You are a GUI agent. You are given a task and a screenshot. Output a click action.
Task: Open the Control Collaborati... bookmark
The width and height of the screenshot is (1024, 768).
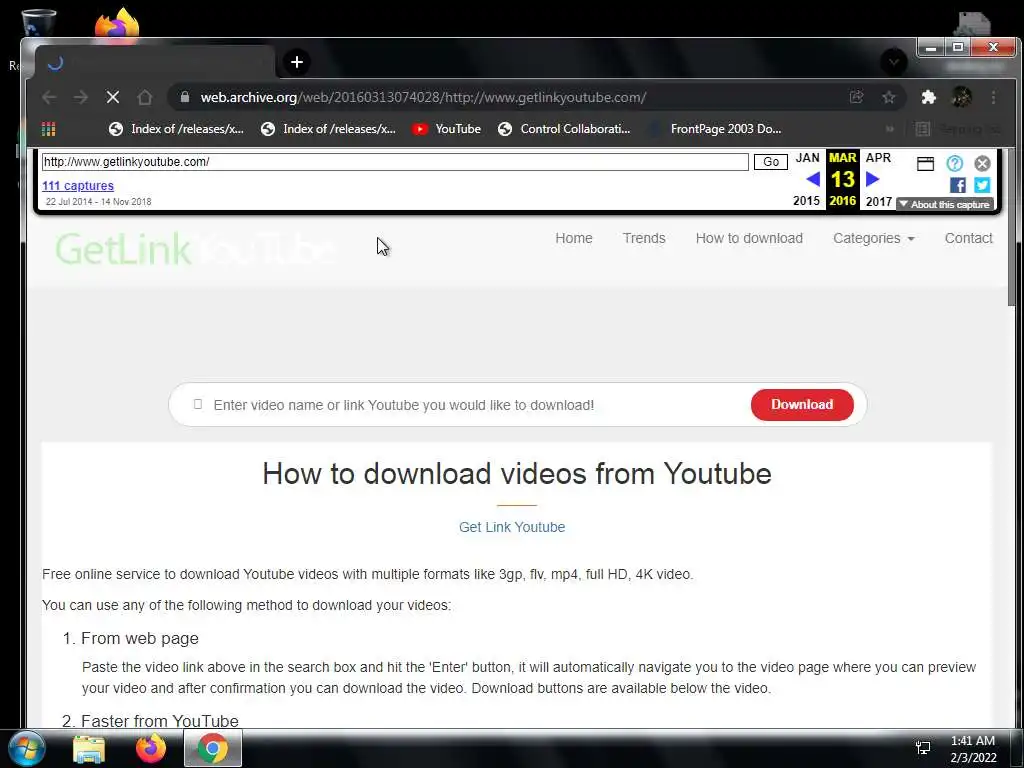[564, 129]
